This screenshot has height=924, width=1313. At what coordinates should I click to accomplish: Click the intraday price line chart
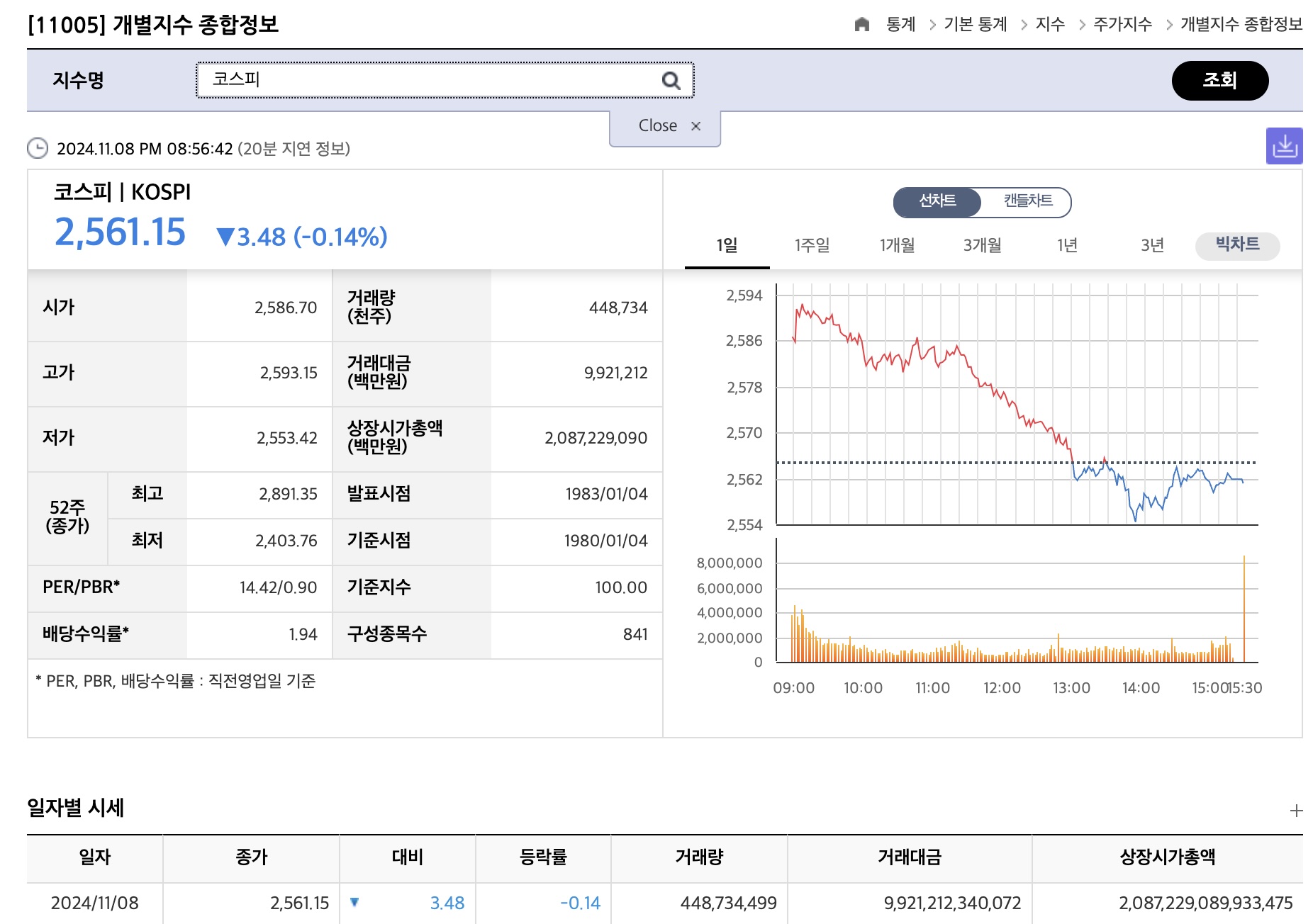tap(1017, 405)
